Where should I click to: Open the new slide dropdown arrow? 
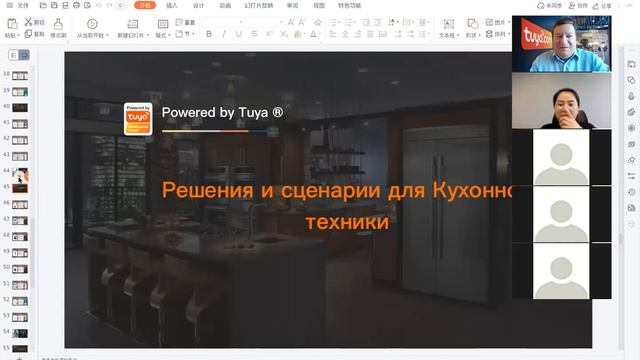[x=148, y=36]
